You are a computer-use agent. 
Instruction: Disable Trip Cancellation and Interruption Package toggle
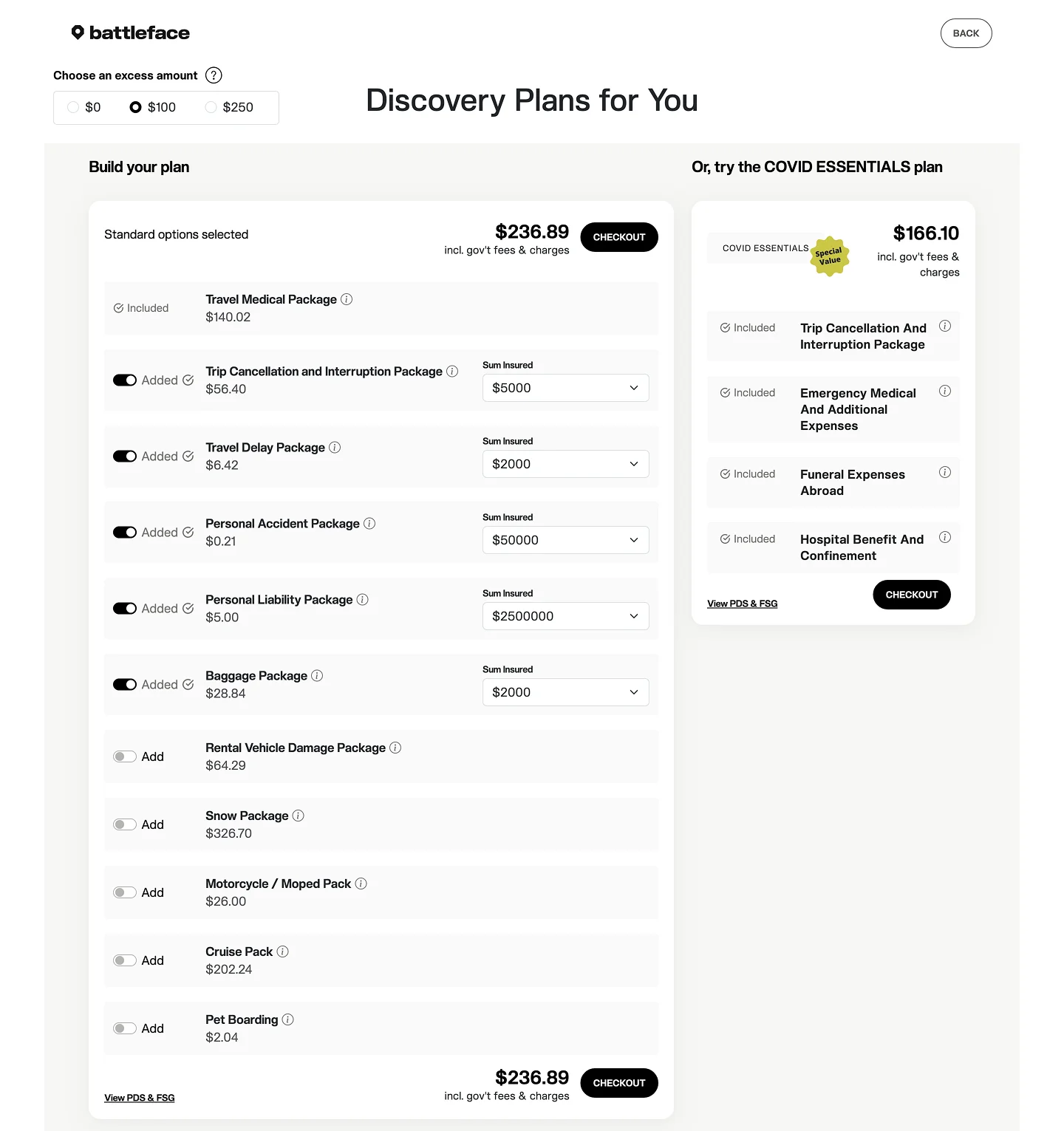coord(125,380)
